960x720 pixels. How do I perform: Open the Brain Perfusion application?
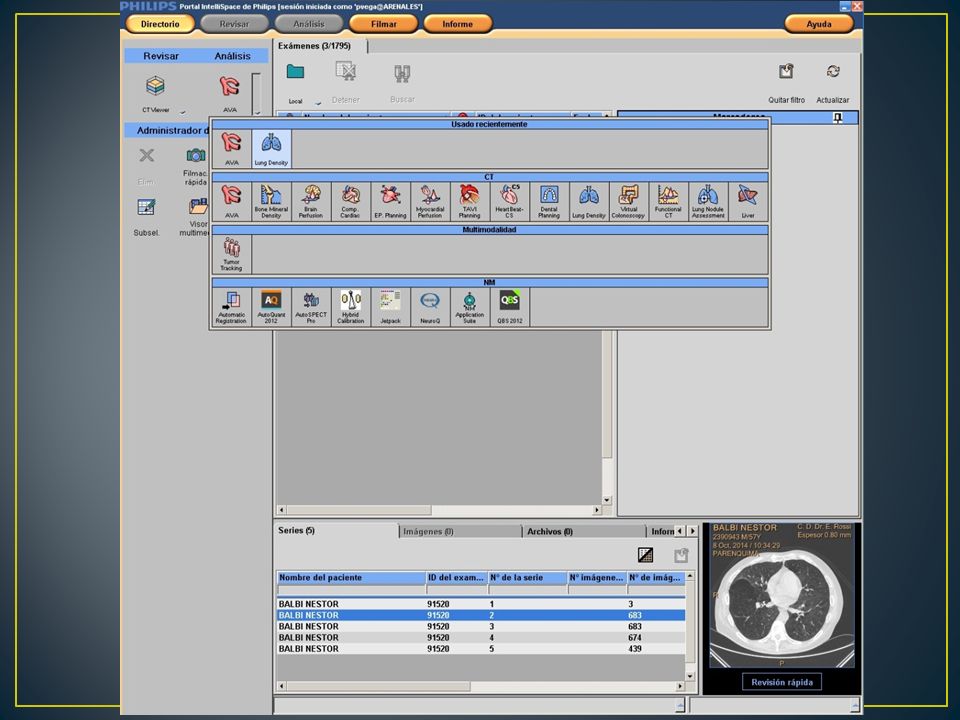tap(311, 201)
